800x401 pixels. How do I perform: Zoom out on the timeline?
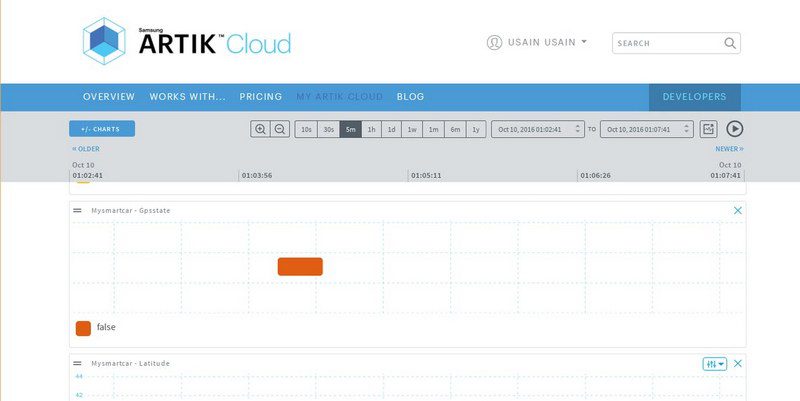280,129
